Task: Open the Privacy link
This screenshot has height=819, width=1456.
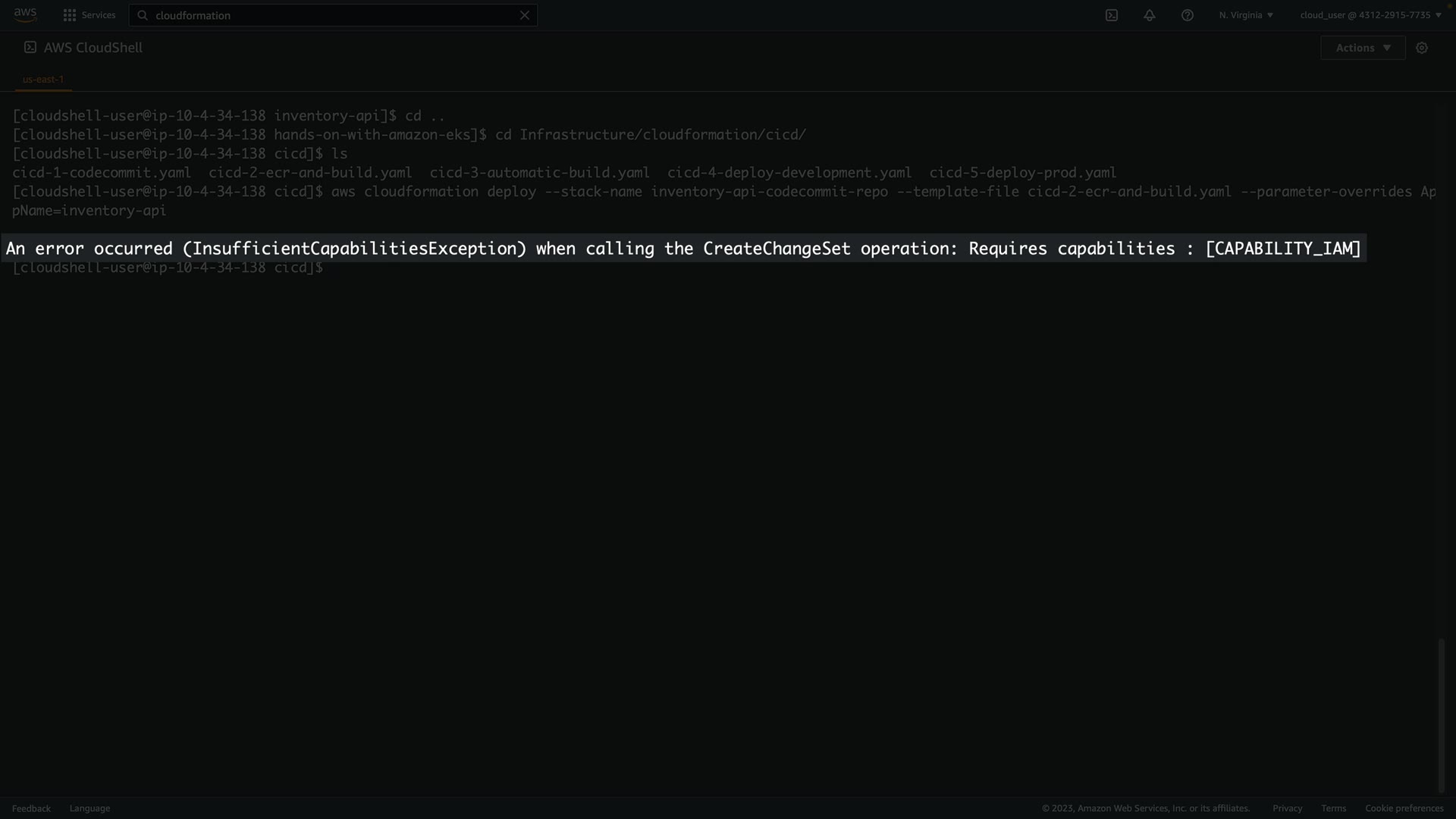Action: coord(1287,808)
